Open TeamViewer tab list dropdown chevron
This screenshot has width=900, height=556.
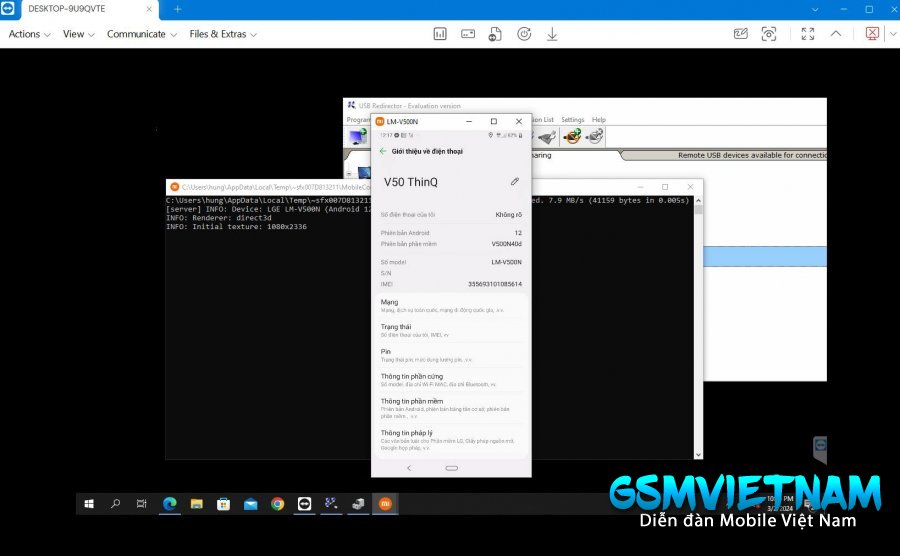pyautogui.click(x=815, y=10)
